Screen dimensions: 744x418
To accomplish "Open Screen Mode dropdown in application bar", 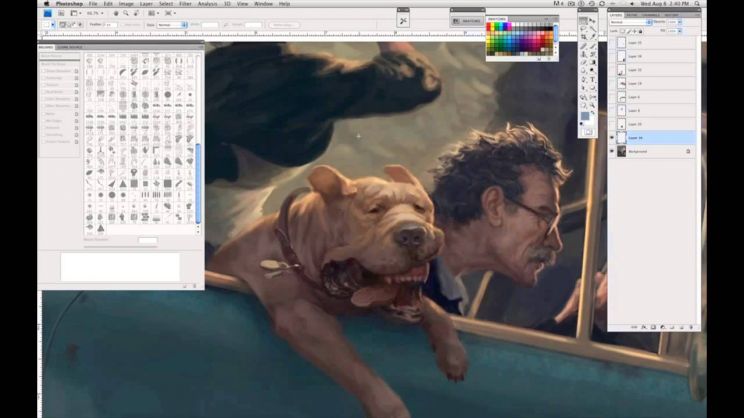I will [x=170, y=13].
